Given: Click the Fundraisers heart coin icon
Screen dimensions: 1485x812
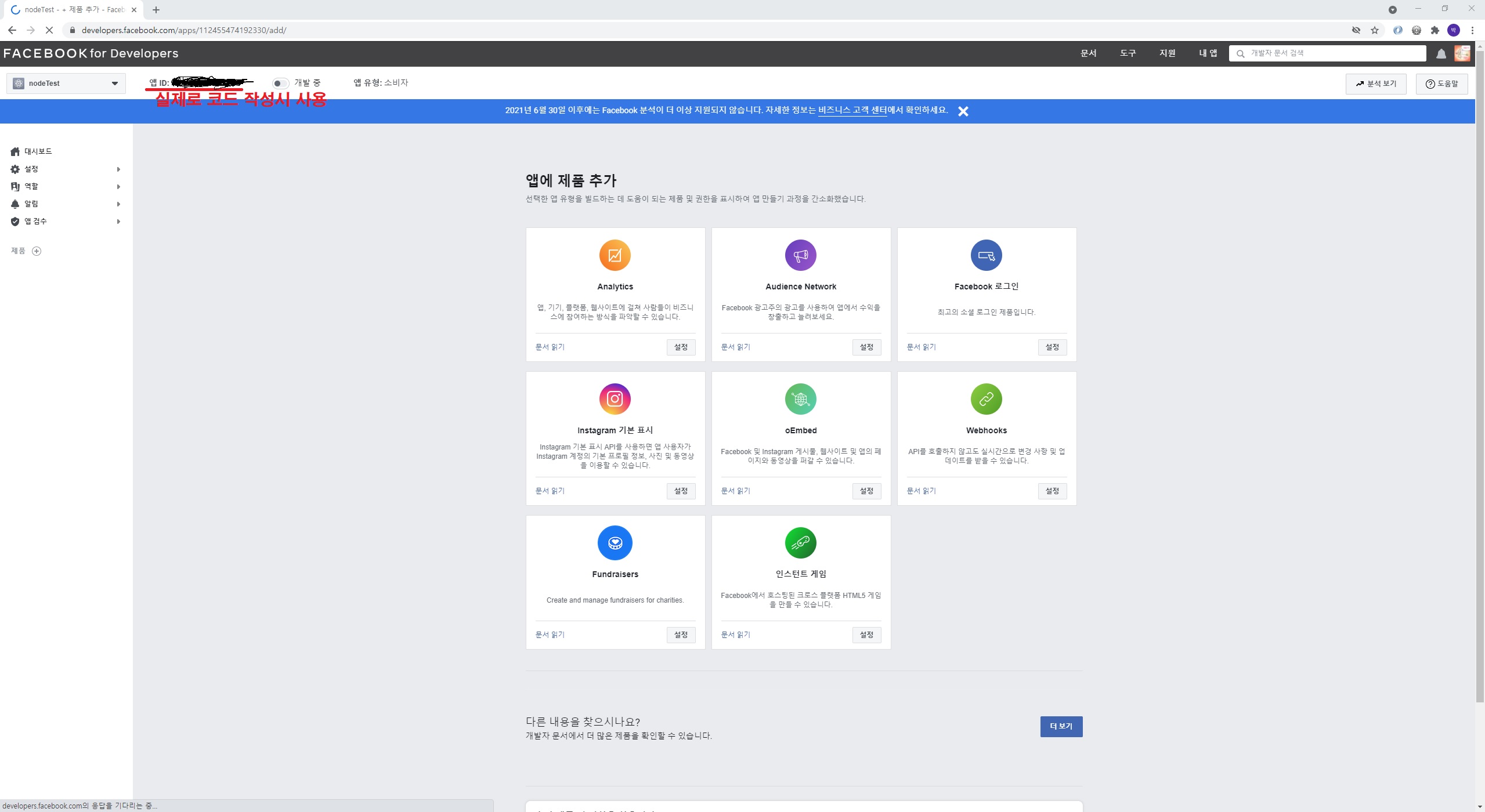Looking at the screenshot, I should click(615, 543).
